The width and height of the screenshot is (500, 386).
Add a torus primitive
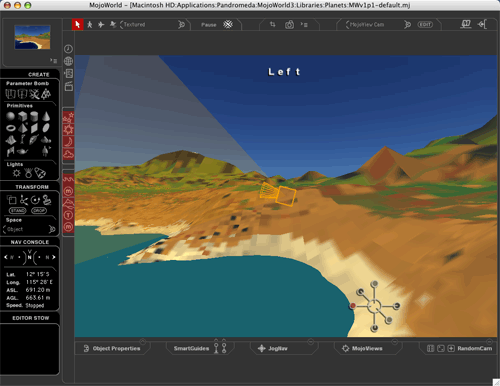[11, 128]
